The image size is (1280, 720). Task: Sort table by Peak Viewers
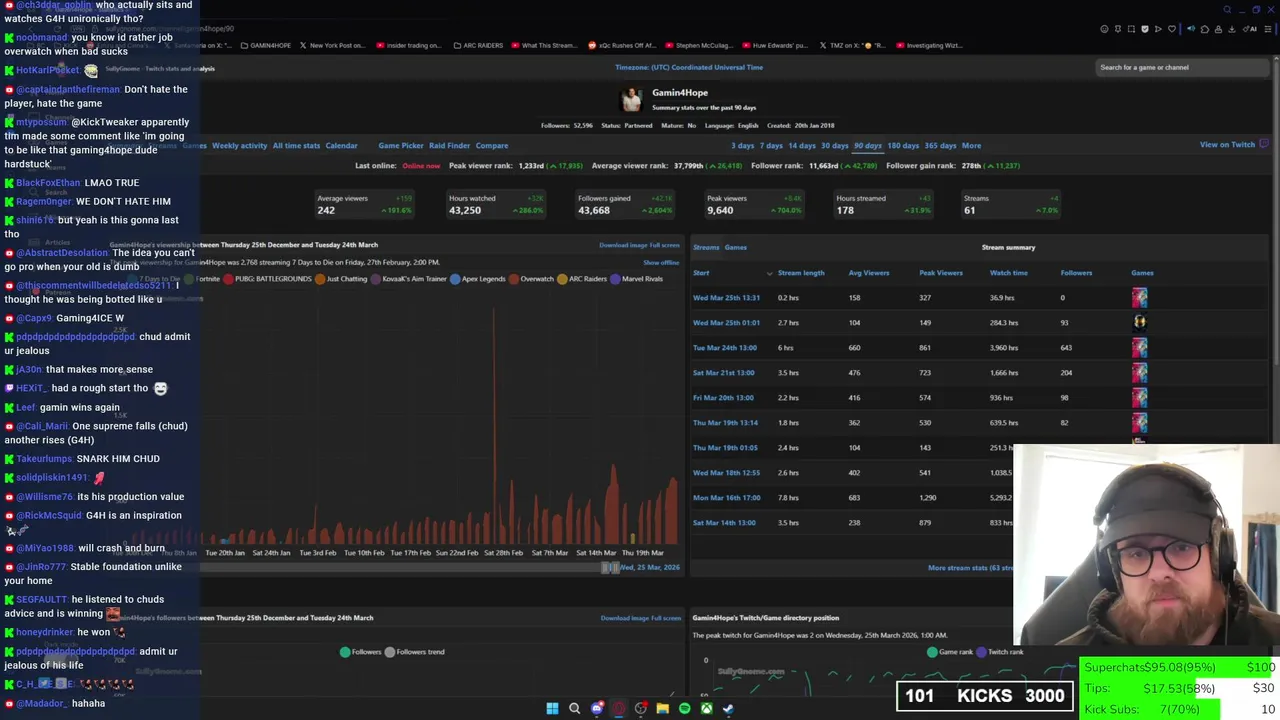click(941, 273)
